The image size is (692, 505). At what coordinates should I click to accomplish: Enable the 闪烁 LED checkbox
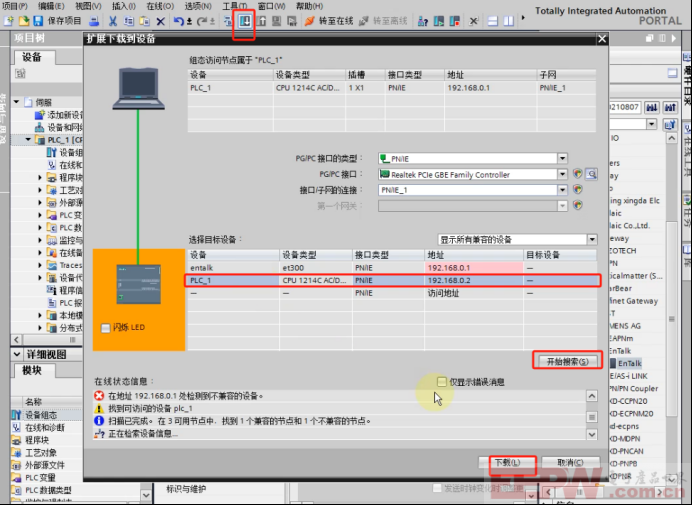[105, 328]
